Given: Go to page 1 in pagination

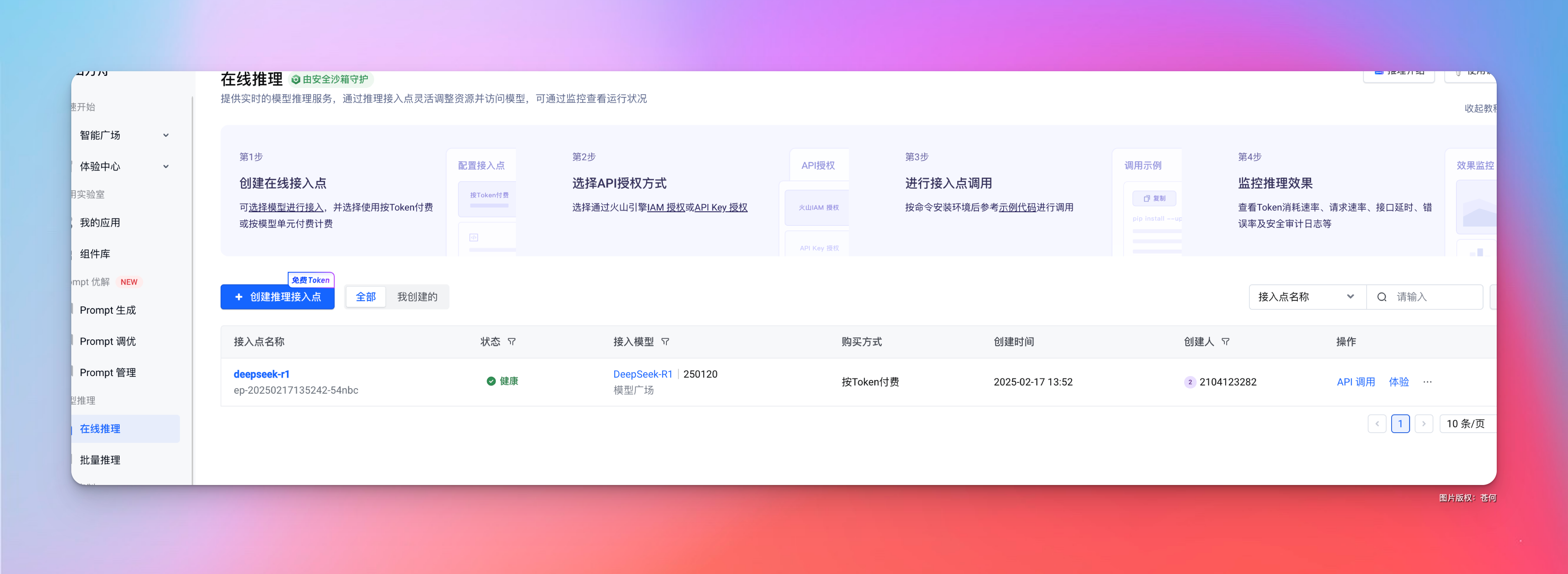Looking at the screenshot, I should pyautogui.click(x=1400, y=423).
